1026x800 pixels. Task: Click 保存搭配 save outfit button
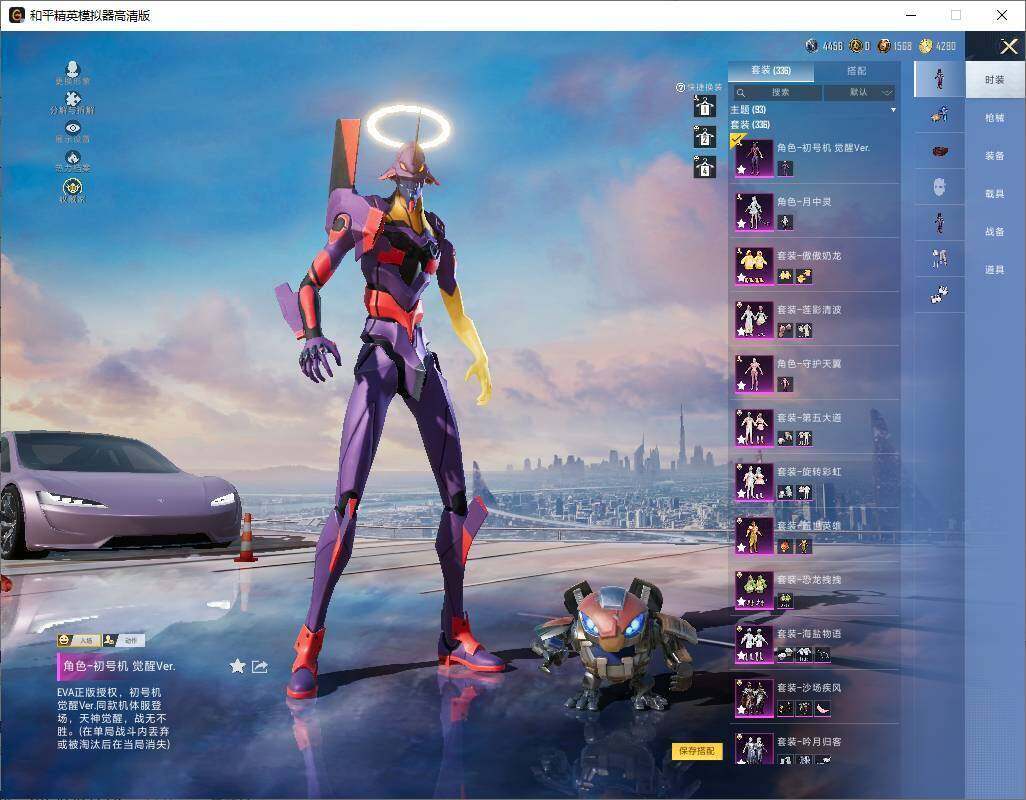[x=697, y=751]
